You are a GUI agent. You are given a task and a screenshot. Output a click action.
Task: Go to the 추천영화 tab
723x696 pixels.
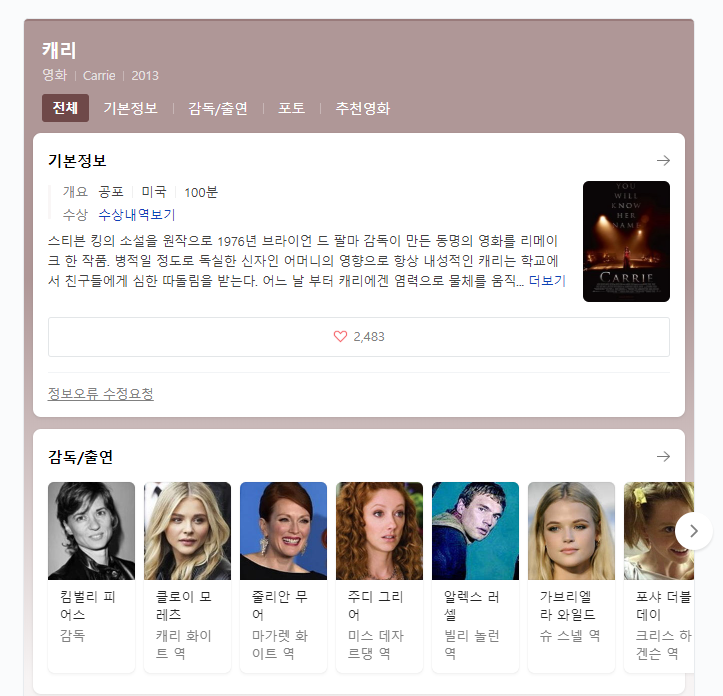click(x=362, y=108)
